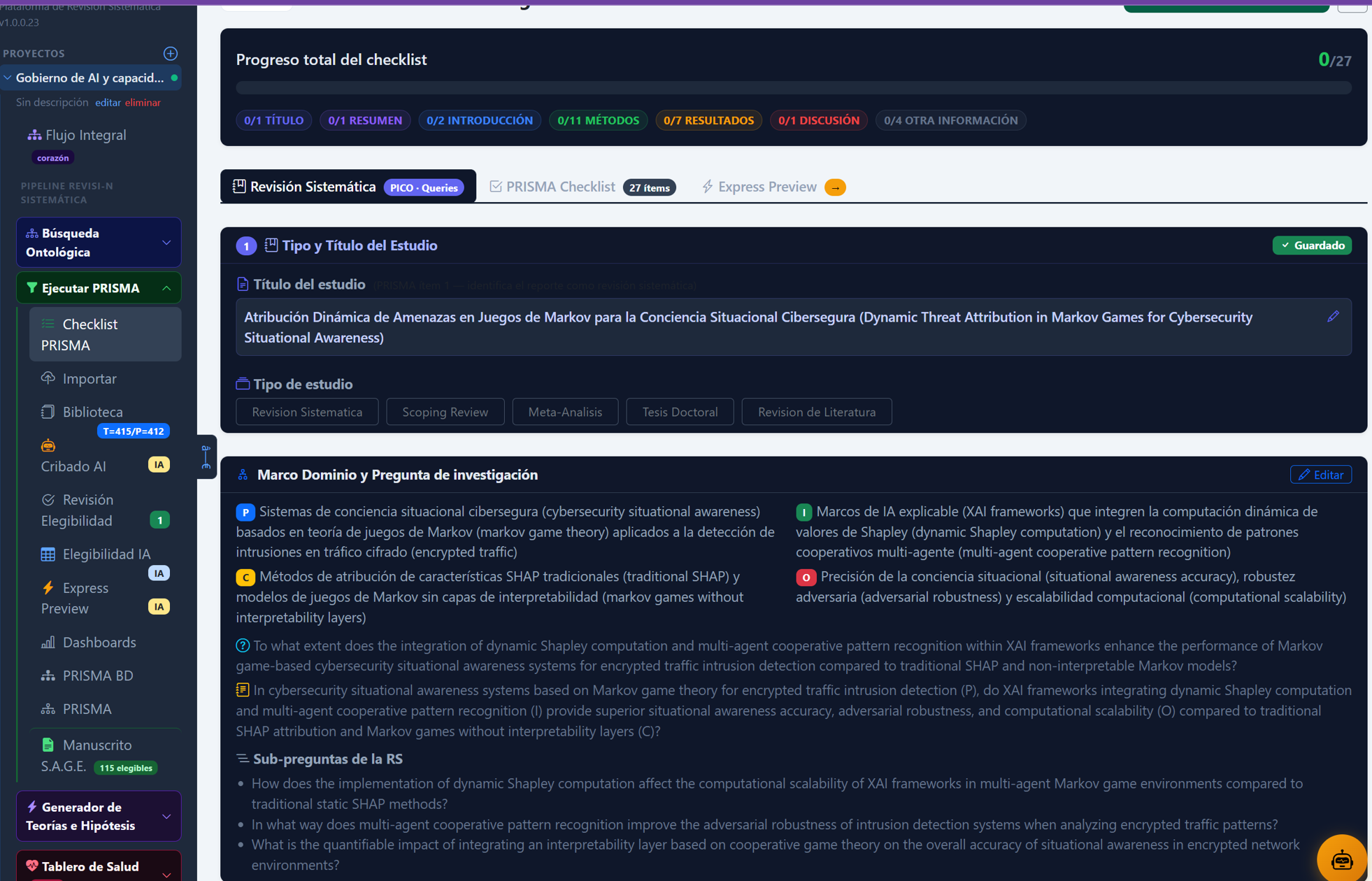The width and height of the screenshot is (1372, 881).
Task: Click the Importar cloud icon
Action: click(x=48, y=378)
